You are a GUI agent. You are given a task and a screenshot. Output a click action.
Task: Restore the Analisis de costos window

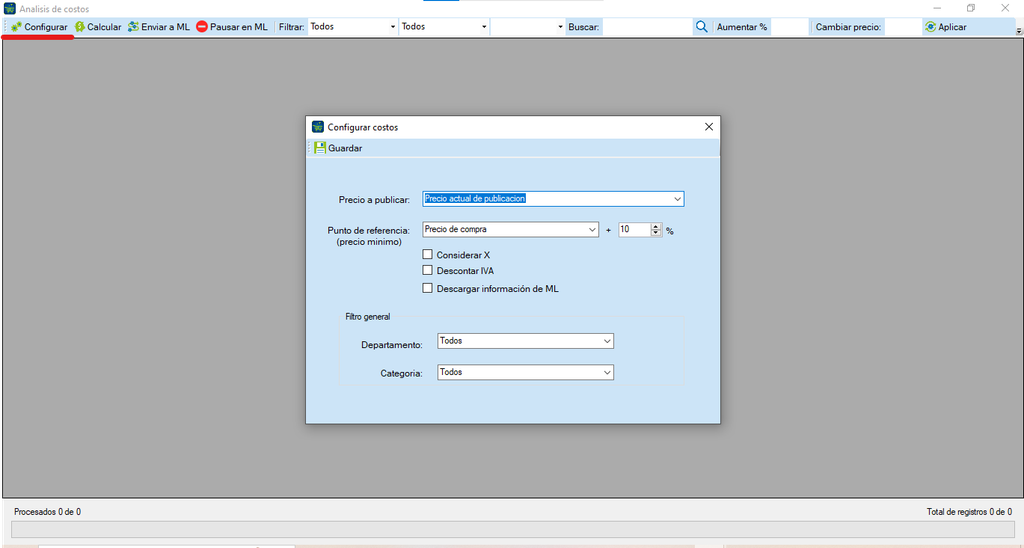[x=971, y=8]
